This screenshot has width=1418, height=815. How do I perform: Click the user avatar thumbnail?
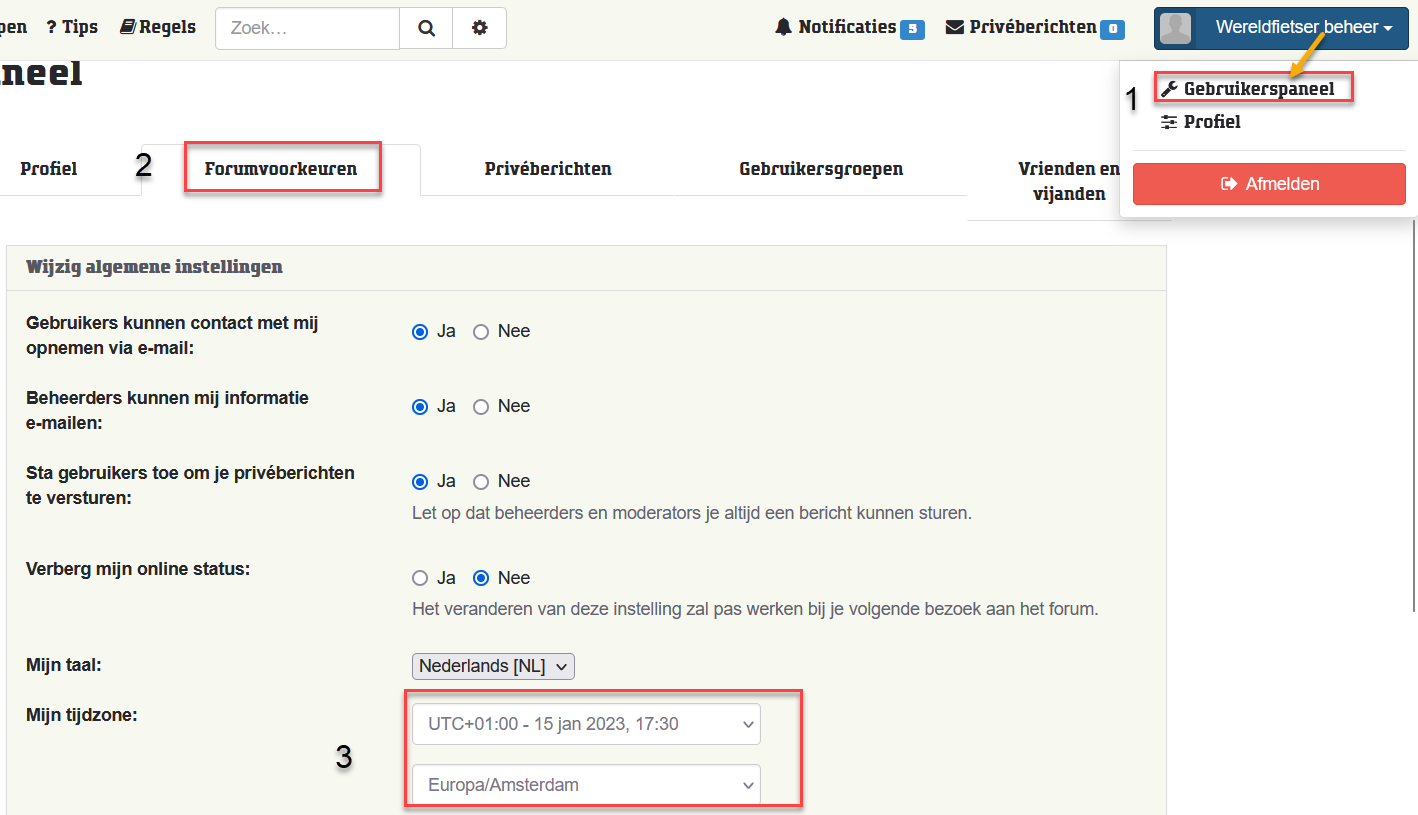[1175, 28]
